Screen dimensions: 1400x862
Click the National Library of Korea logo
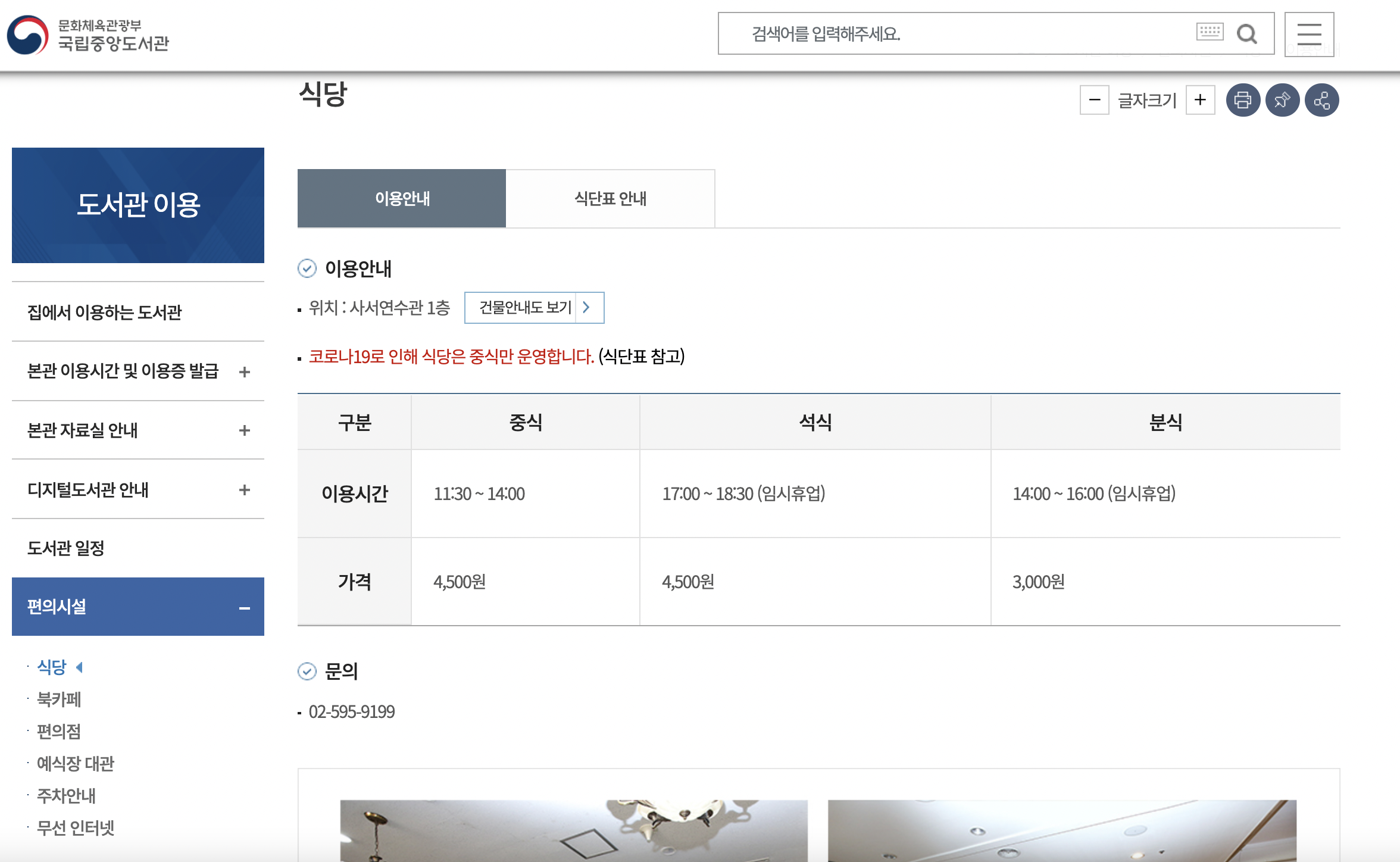(88, 35)
